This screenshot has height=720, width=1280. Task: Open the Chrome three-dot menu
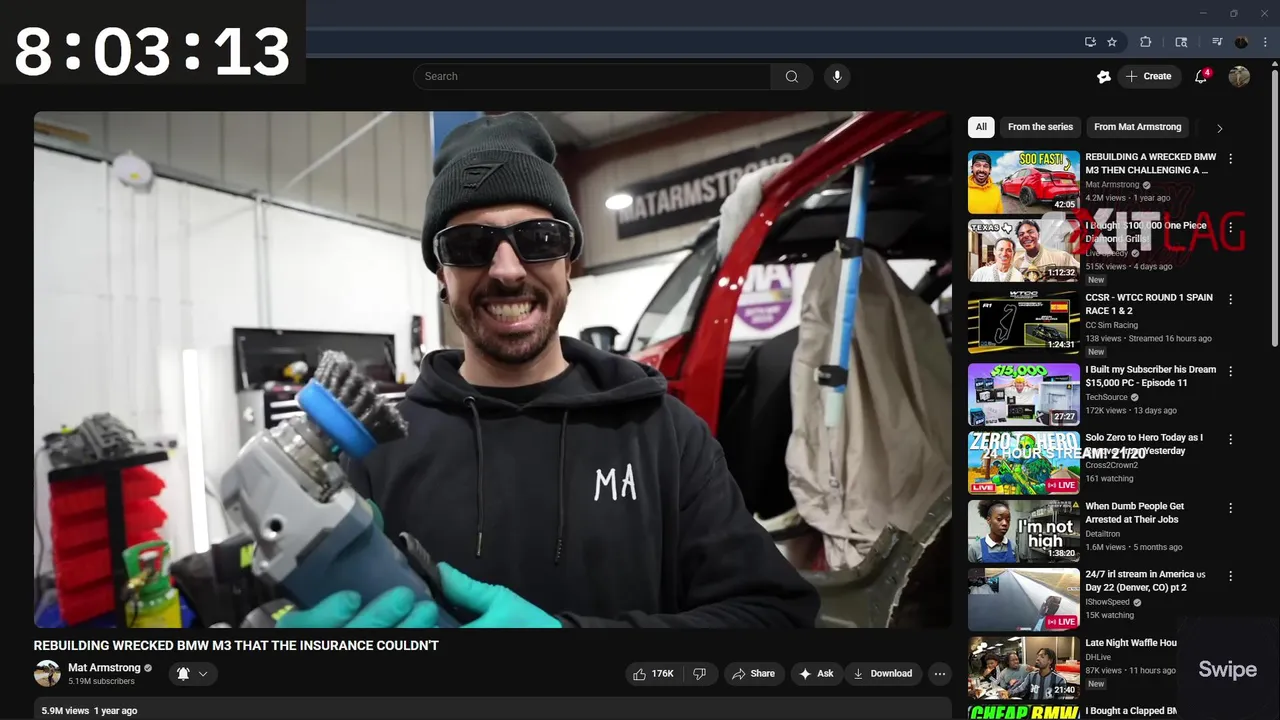(x=1265, y=42)
